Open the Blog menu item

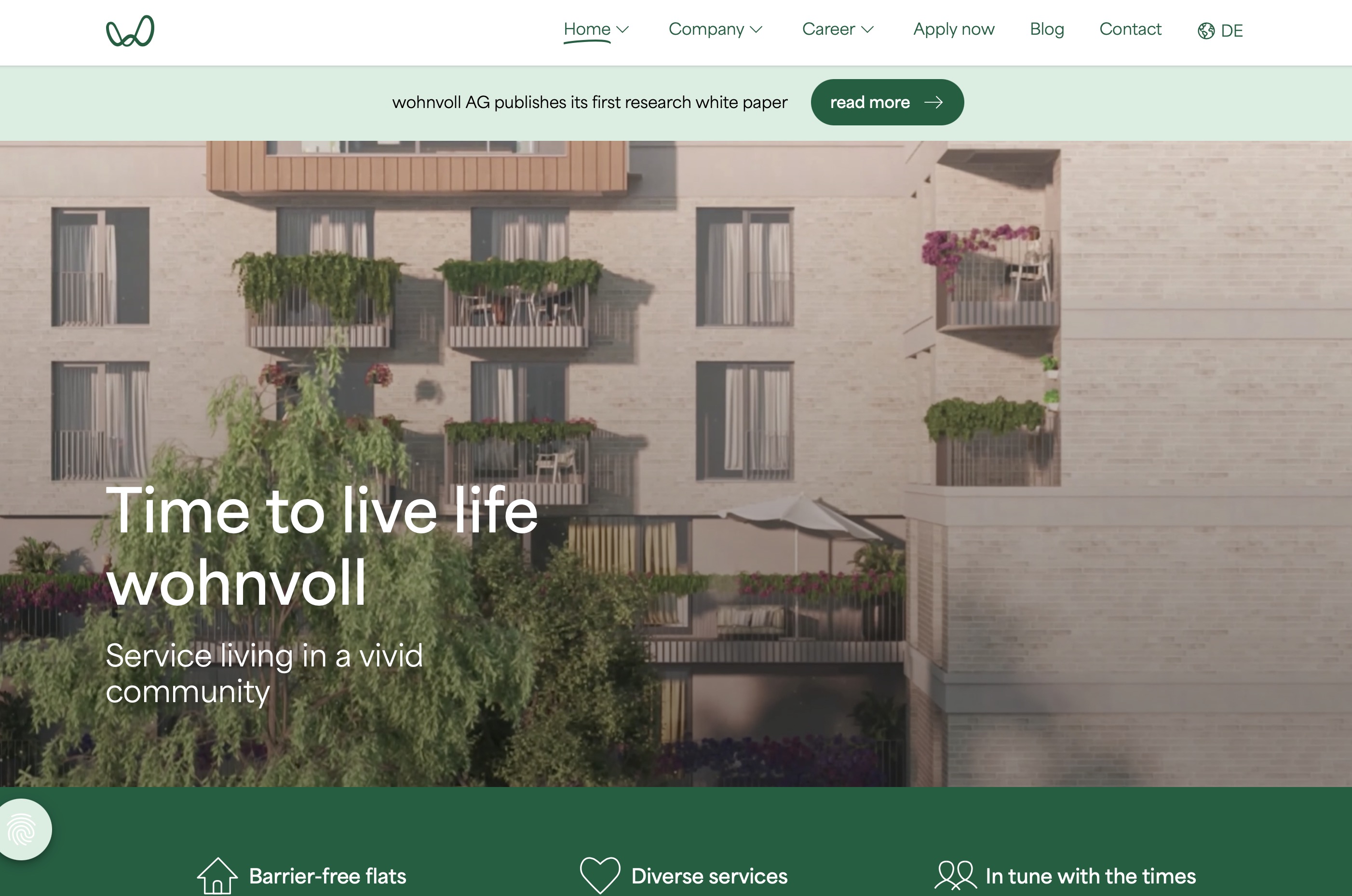[x=1047, y=29]
